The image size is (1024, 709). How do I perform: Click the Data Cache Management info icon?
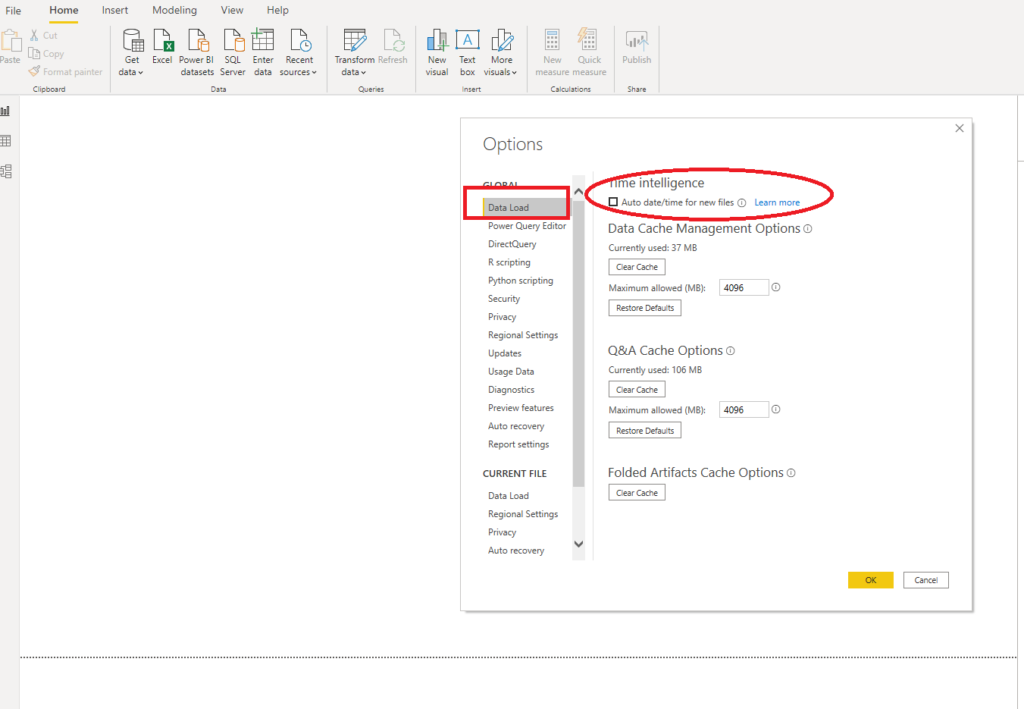click(x=808, y=229)
